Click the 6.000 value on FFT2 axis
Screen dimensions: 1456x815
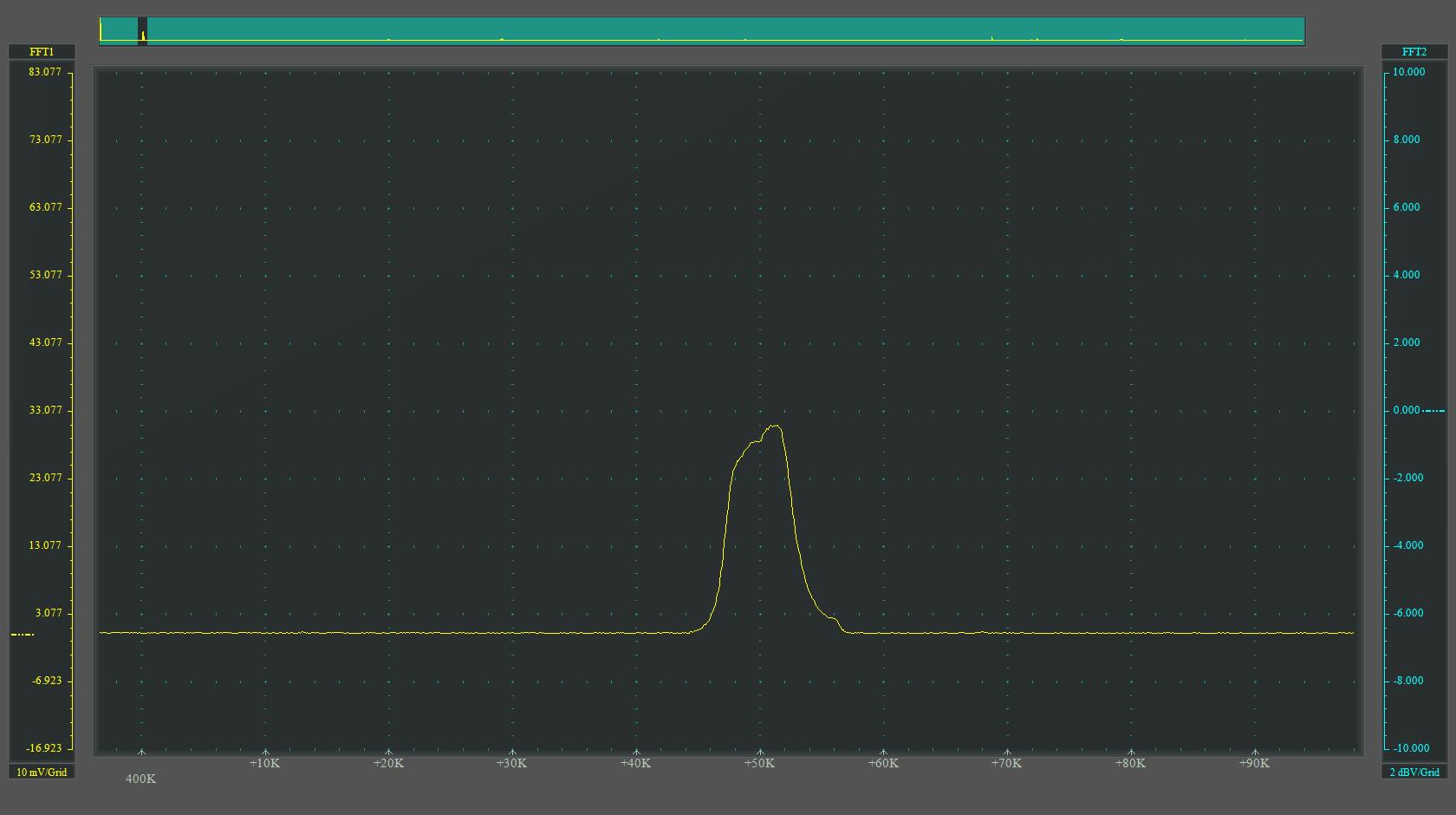1407,207
